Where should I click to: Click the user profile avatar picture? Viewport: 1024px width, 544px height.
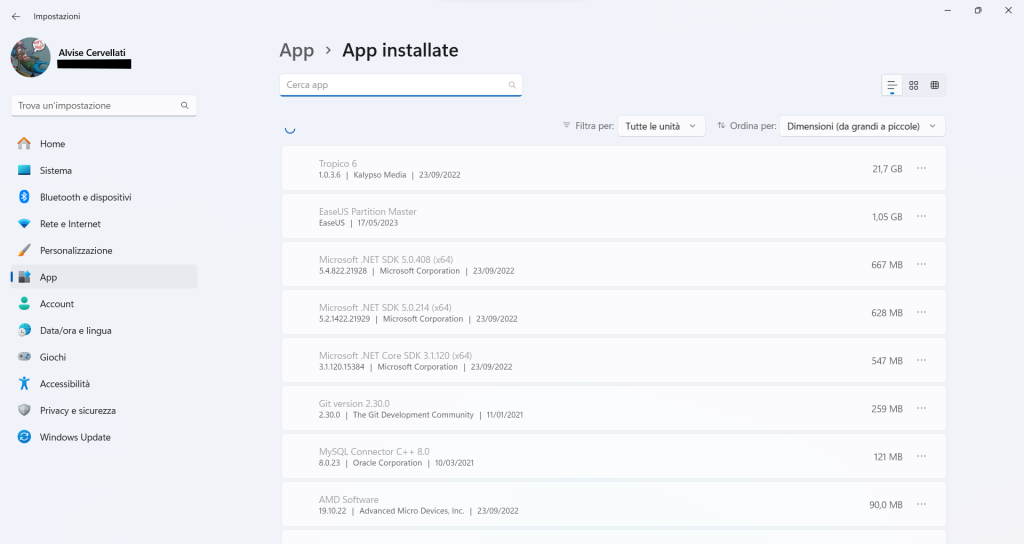31,58
